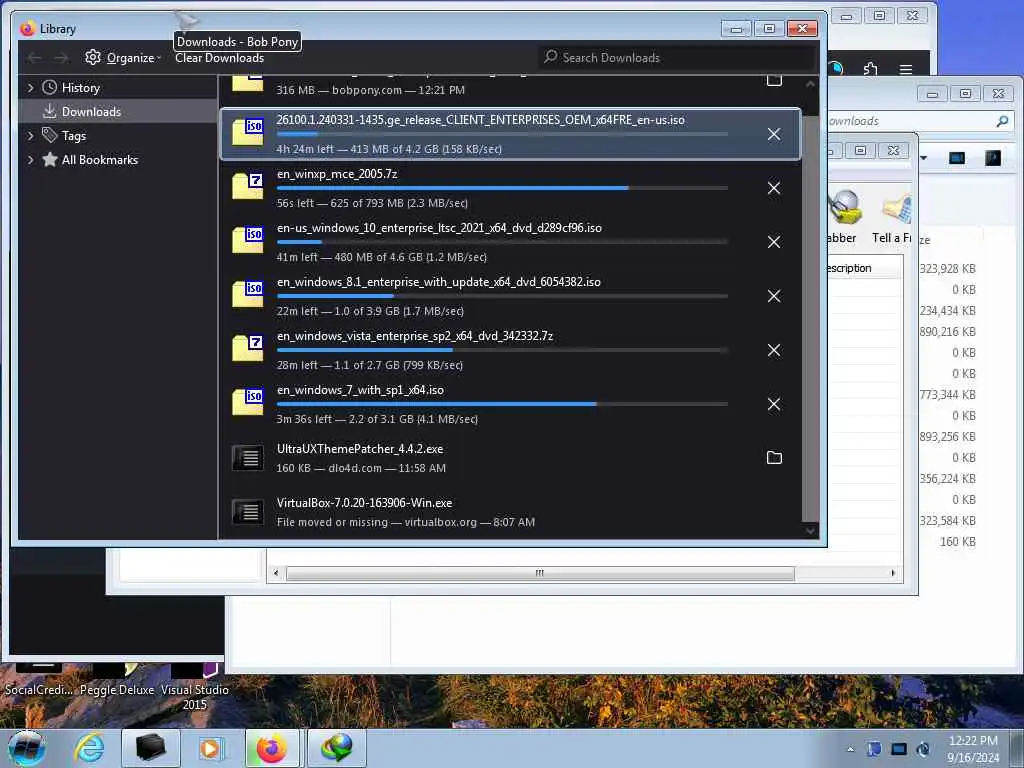1024x768 pixels.
Task: Click the ISO icon of the Windows 10 LTSC download
Action: tap(248, 240)
